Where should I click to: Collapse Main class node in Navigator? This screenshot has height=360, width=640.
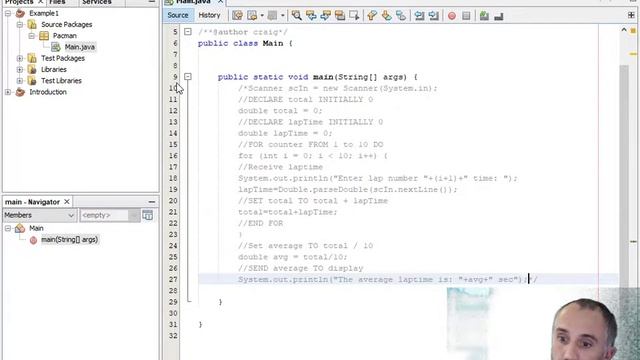click(x=8, y=229)
